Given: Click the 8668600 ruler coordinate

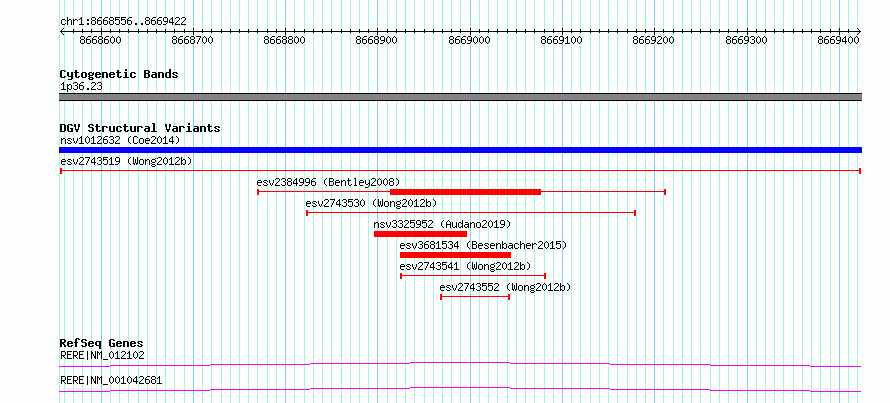Looking at the screenshot, I should 100,40.
